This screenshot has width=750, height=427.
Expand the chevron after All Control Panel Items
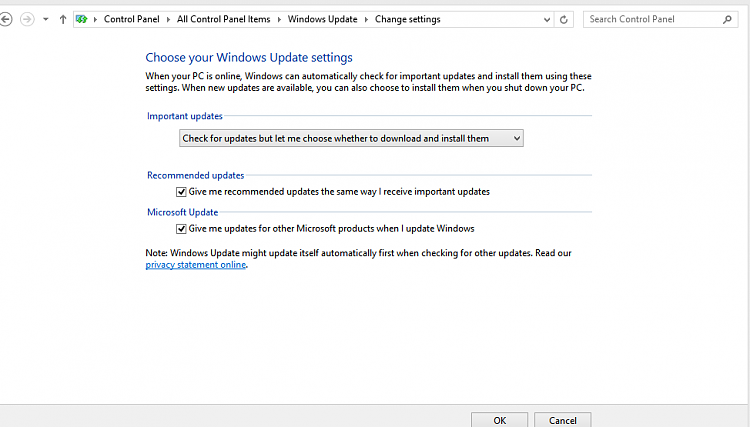coord(279,20)
